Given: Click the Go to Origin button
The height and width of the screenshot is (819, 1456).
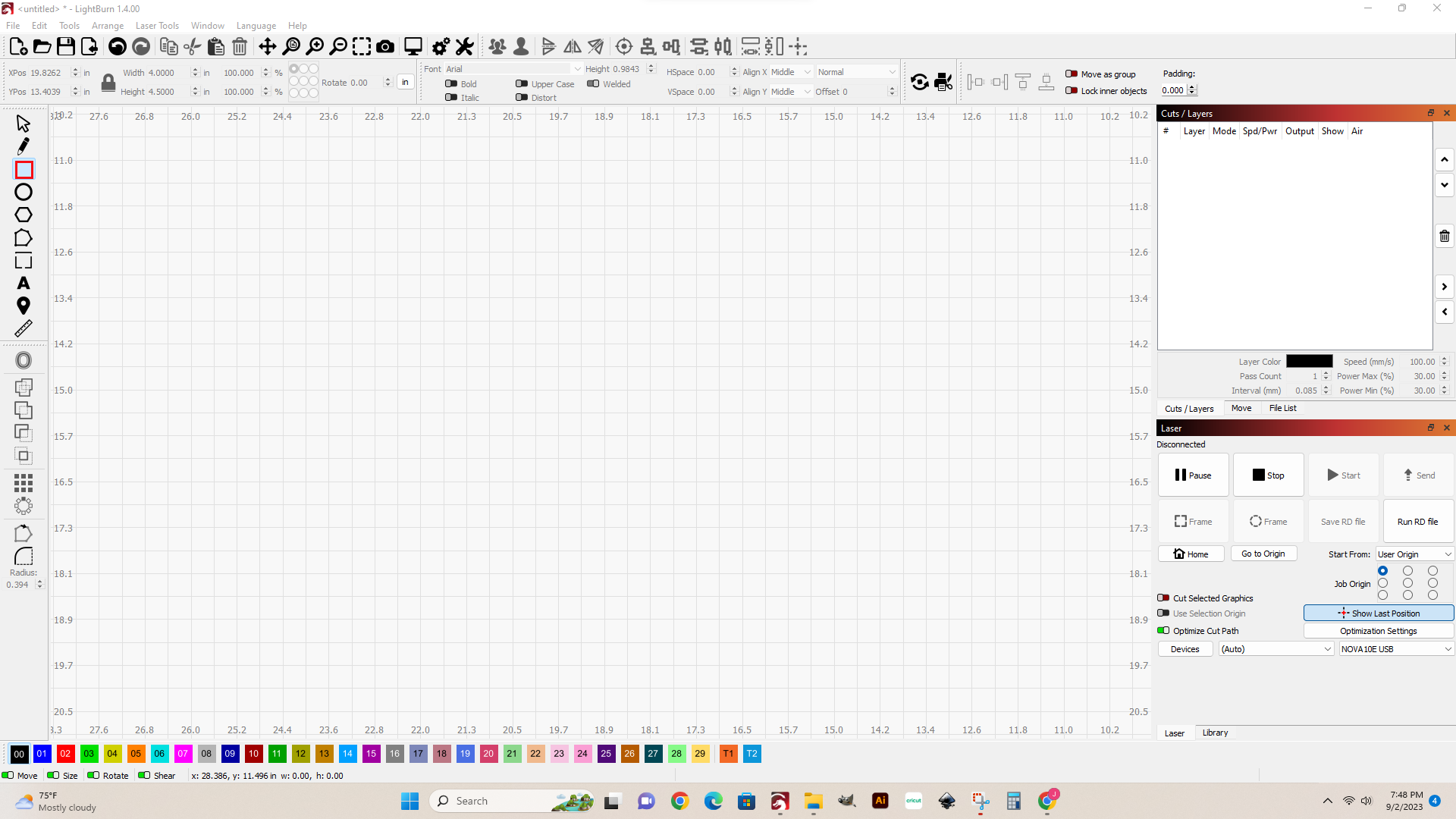Looking at the screenshot, I should 1263,554.
